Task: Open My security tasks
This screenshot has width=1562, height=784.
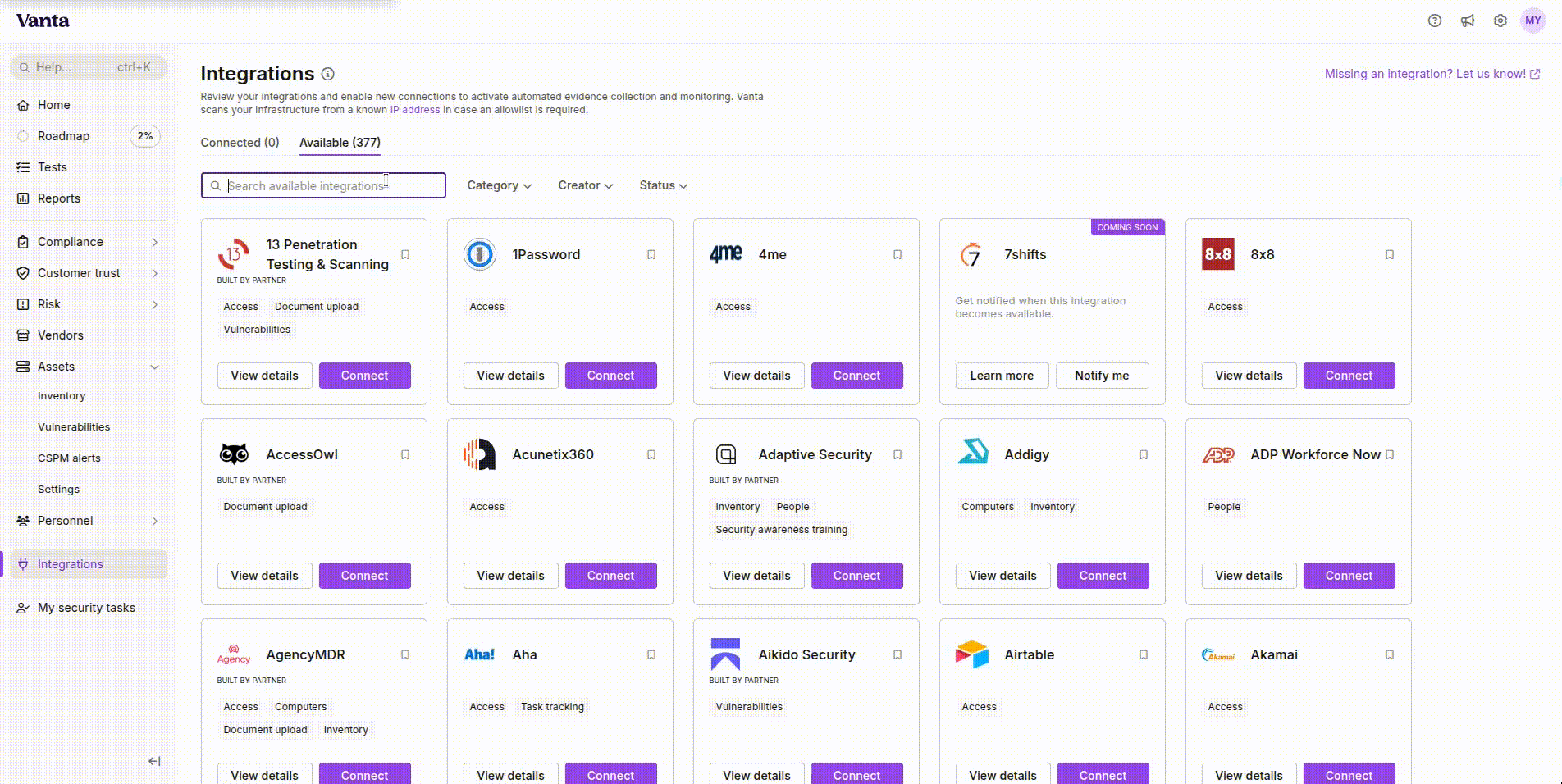Action: click(87, 608)
